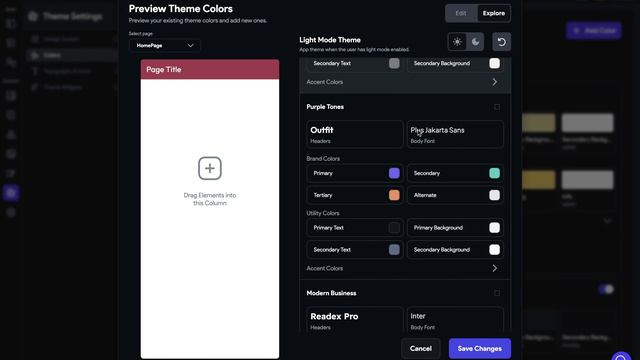Tick the Purple Tones theme checkbox
The width and height of the screenshot is (640, 360).
point(497,107)
